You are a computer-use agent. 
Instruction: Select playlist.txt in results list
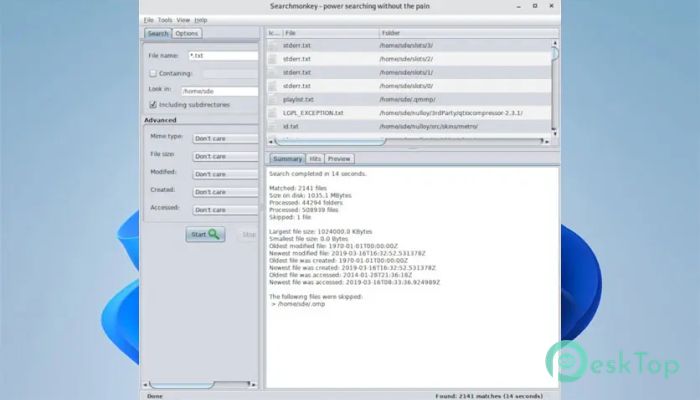click(x=298, y=100)
